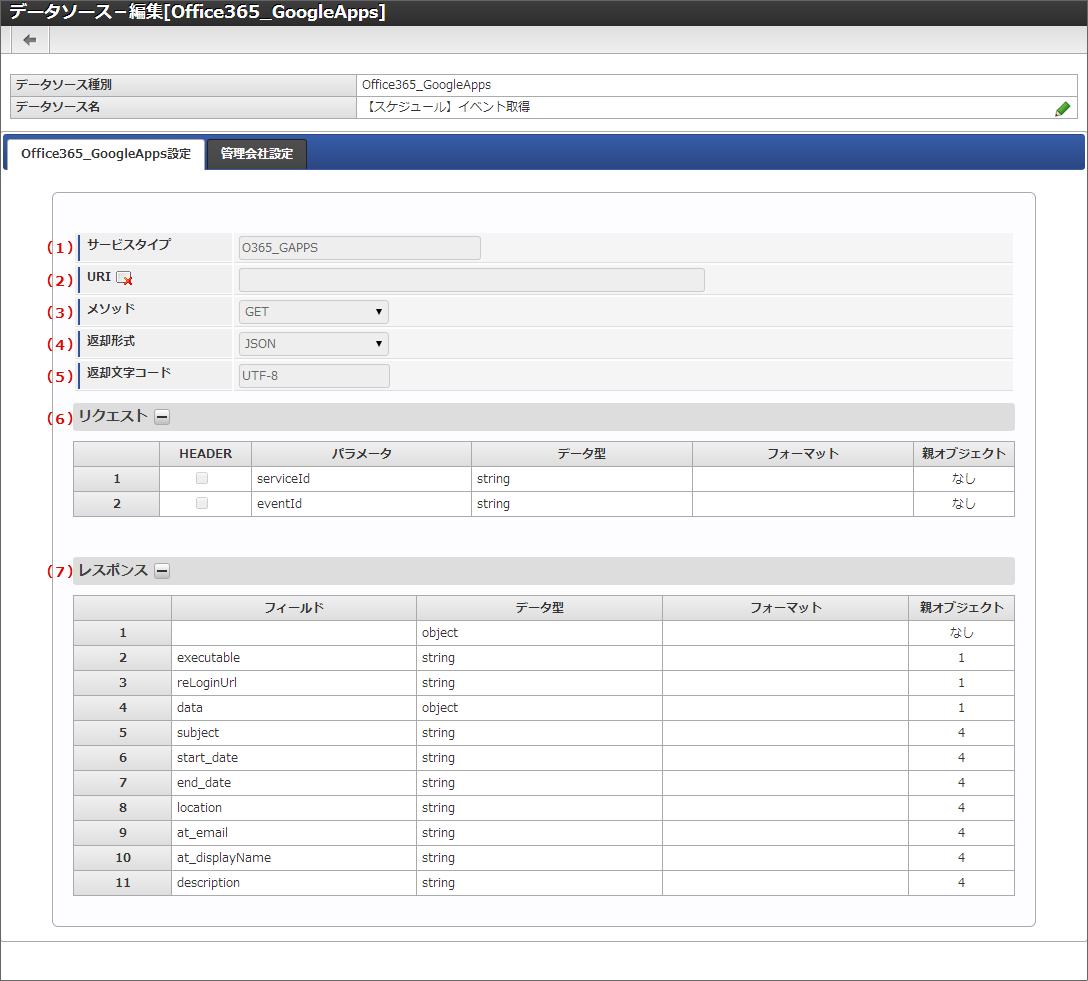Collapse the リクエスト section
1088x981 pixels.
162,417
